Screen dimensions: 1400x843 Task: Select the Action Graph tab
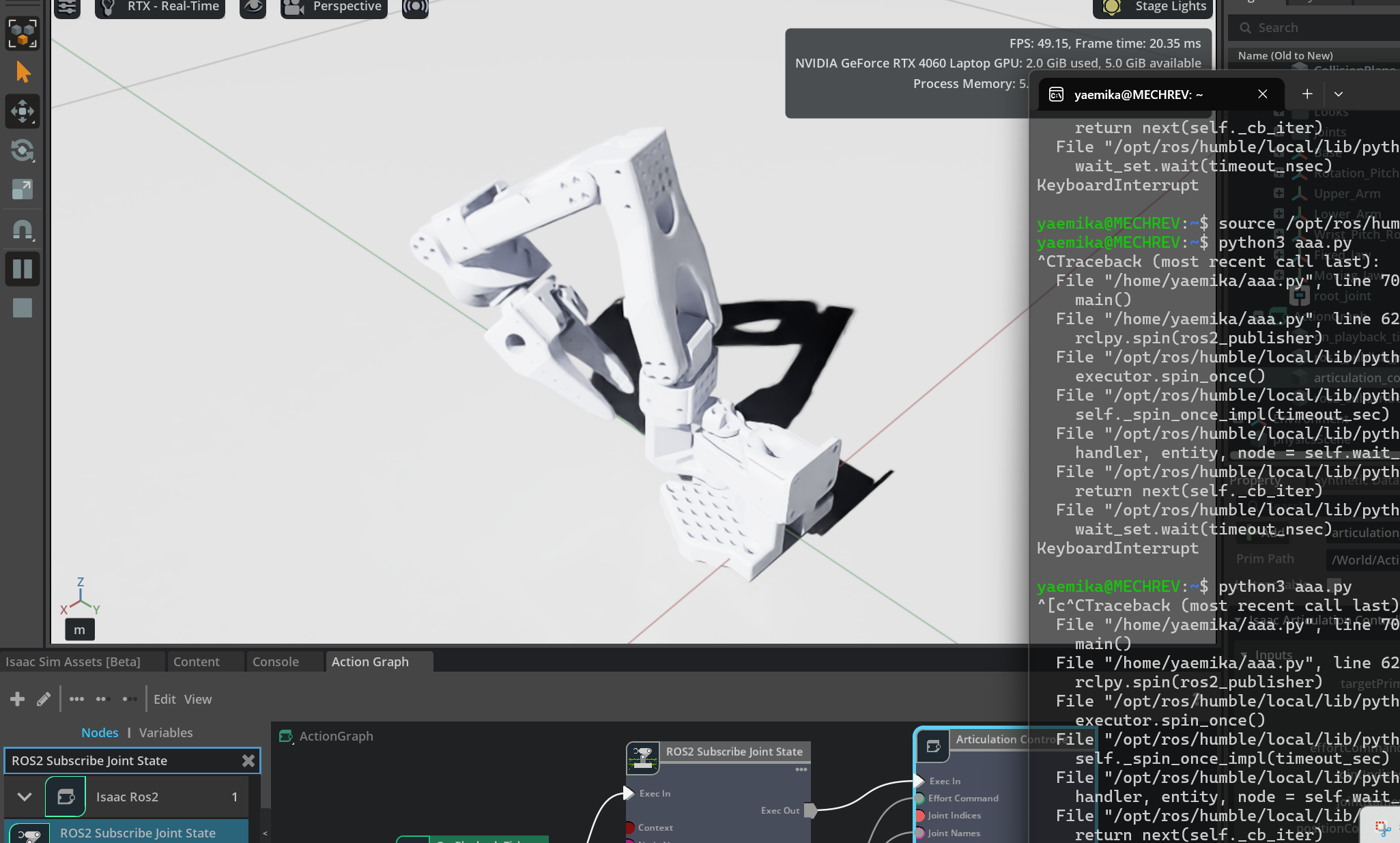point(370,661)
